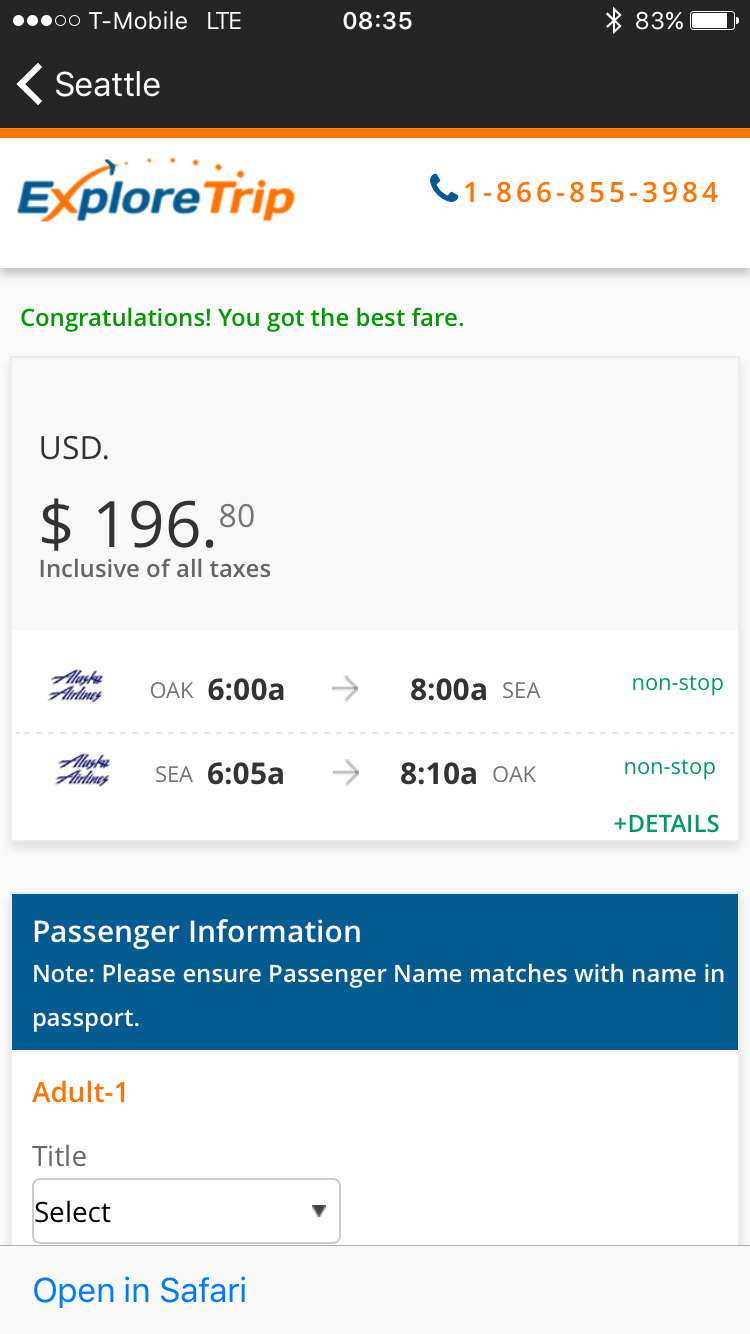Viewport: 750px width, 1334px height.
Task: Tap the back chevron arrow icon
Action: pyautogui.click(x=30, y=84)
